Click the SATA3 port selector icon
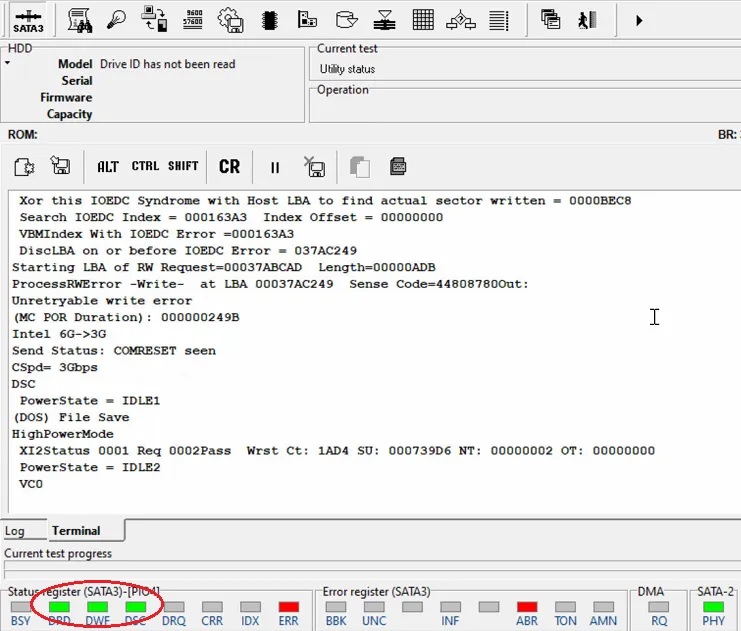This screenshot has height=631, width=741. (x=28, y=20)
